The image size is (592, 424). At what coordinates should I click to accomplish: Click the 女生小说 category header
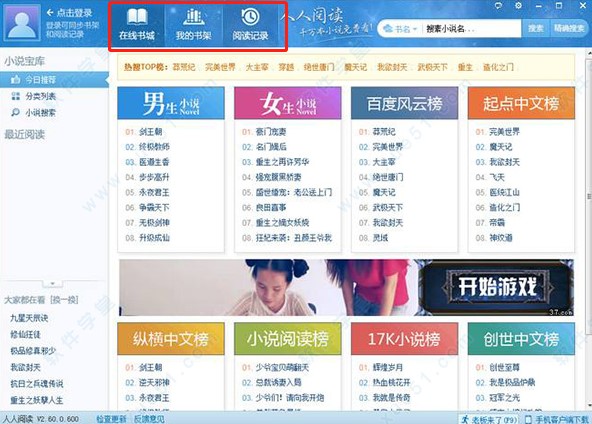coord(288,103)
